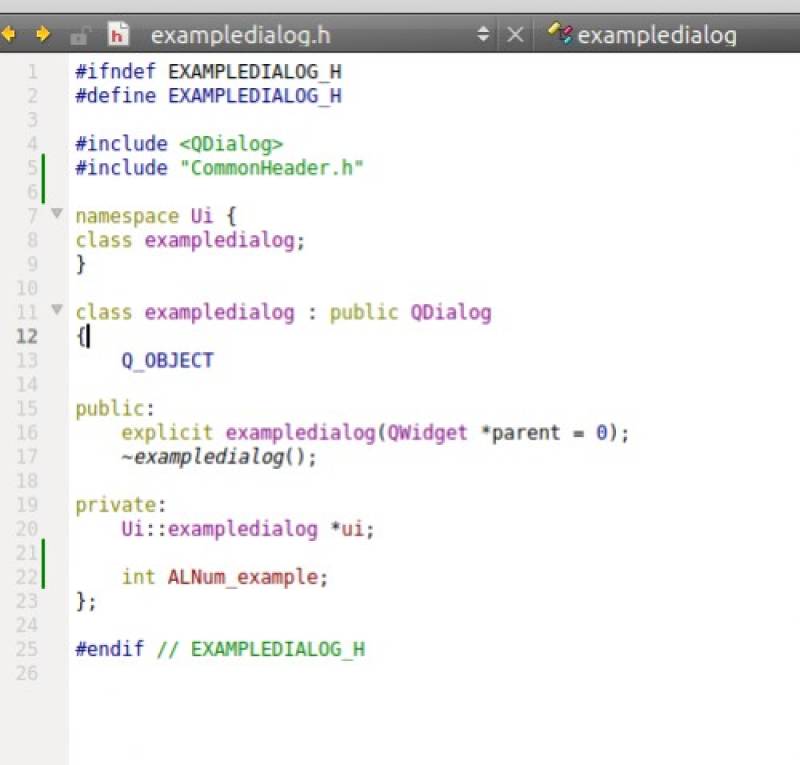Screen dimensions: 800x765
Task: Toggle the file lock icon
Action: pos(80,36)
